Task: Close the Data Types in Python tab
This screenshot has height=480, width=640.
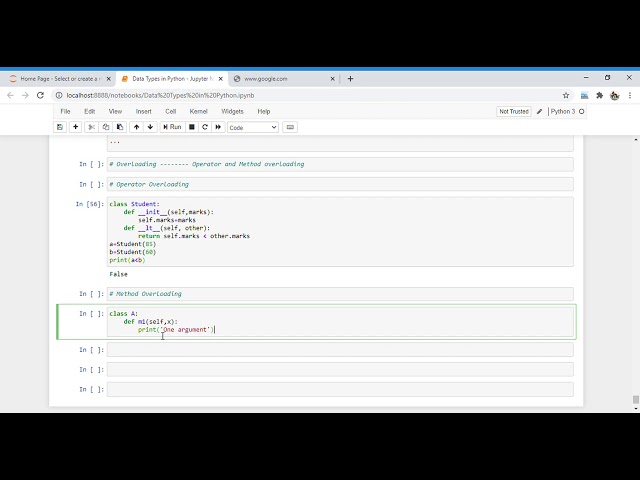Action: pyautogui.click(x=221, y=79)
